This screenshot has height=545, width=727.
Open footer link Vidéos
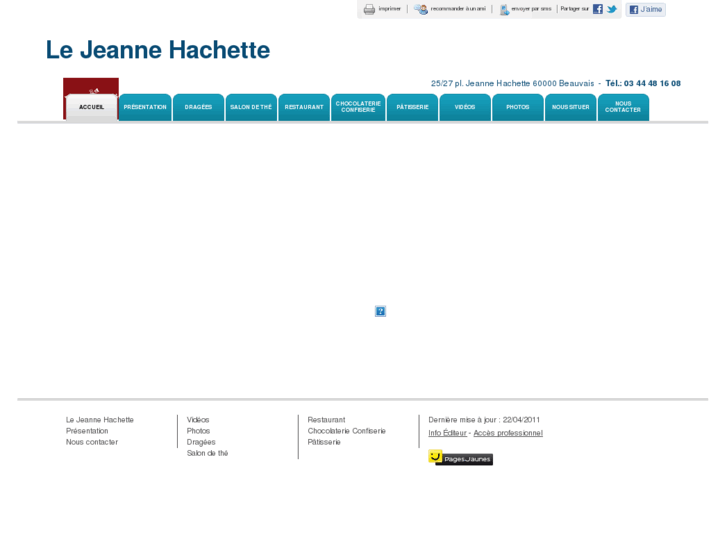(x=198, y=420)
